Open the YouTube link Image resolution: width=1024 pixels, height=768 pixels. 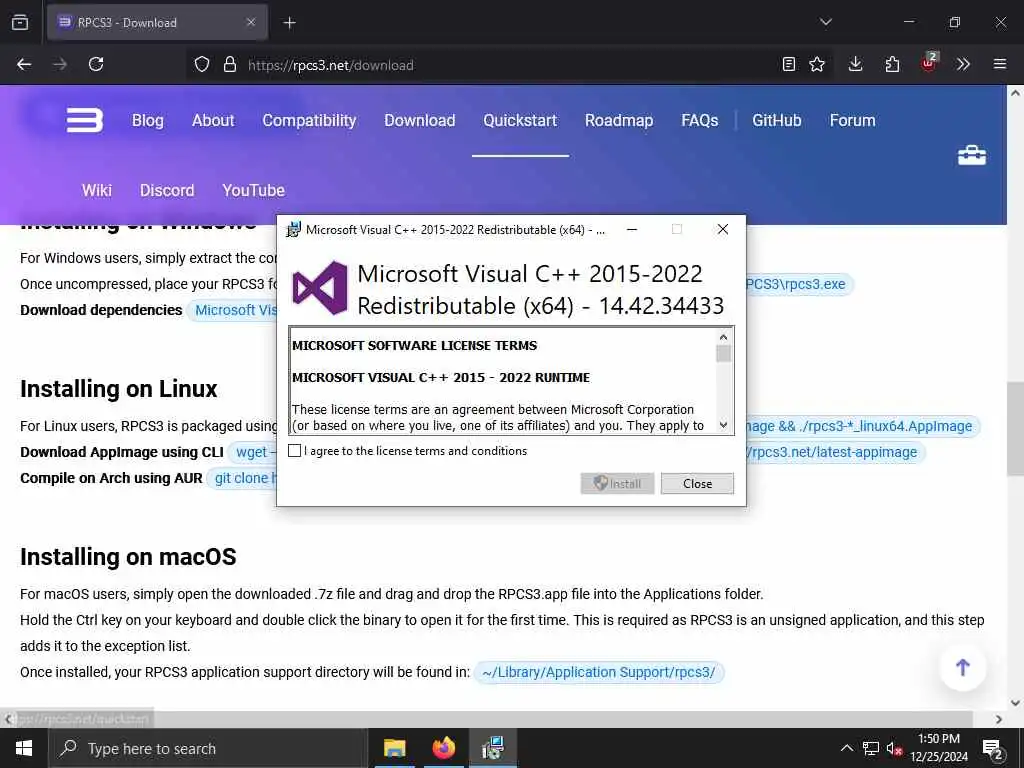tap(253, 190)
